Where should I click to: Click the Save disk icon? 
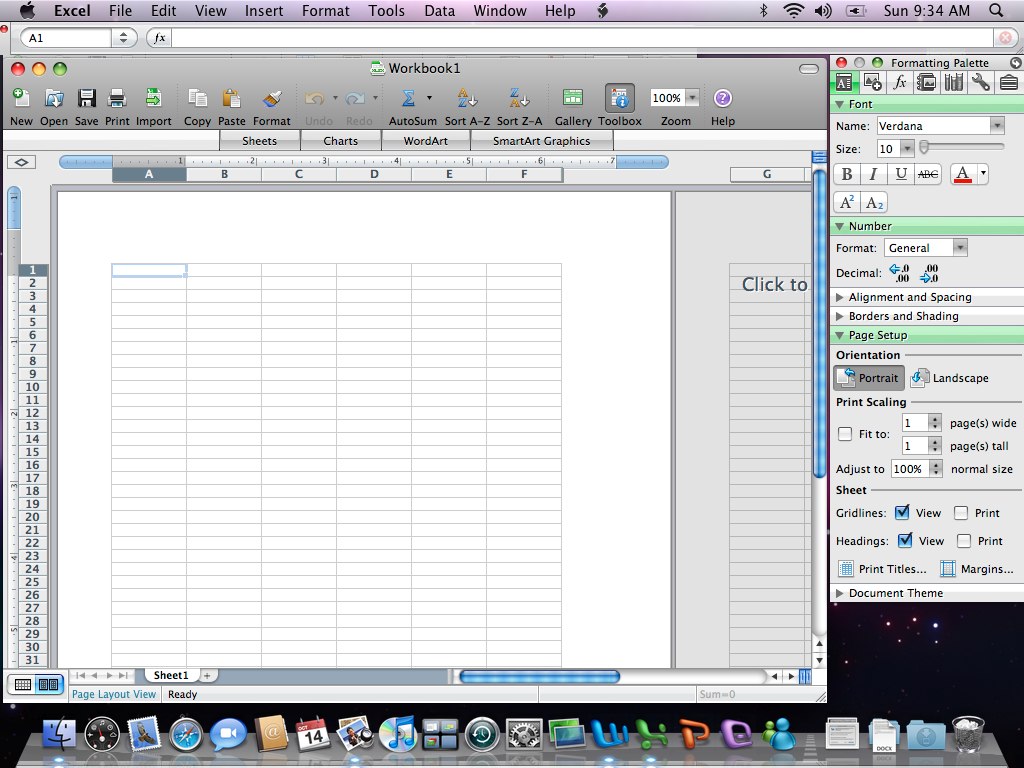coord(87,99)
